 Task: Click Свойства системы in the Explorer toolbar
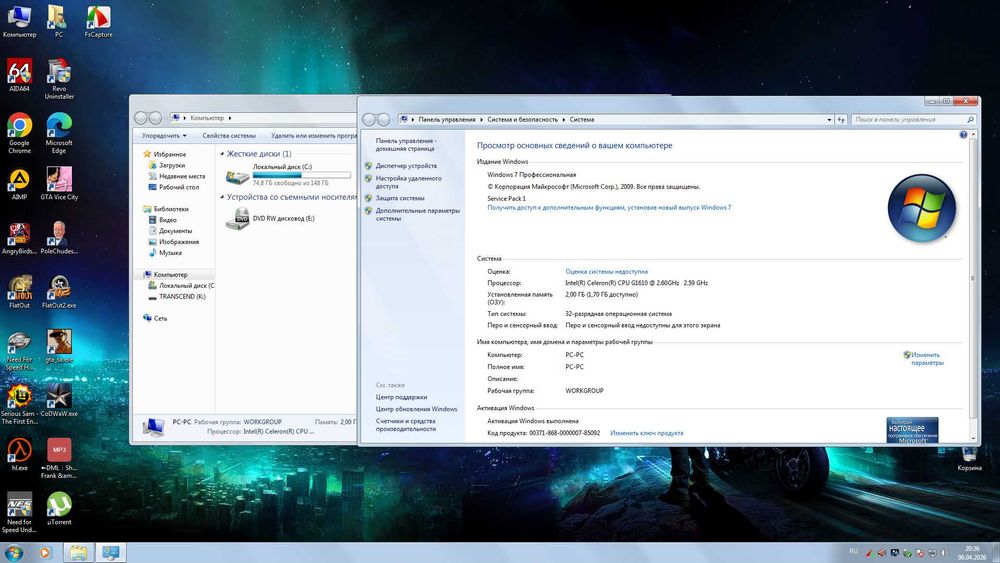click(x=229, y=136)
